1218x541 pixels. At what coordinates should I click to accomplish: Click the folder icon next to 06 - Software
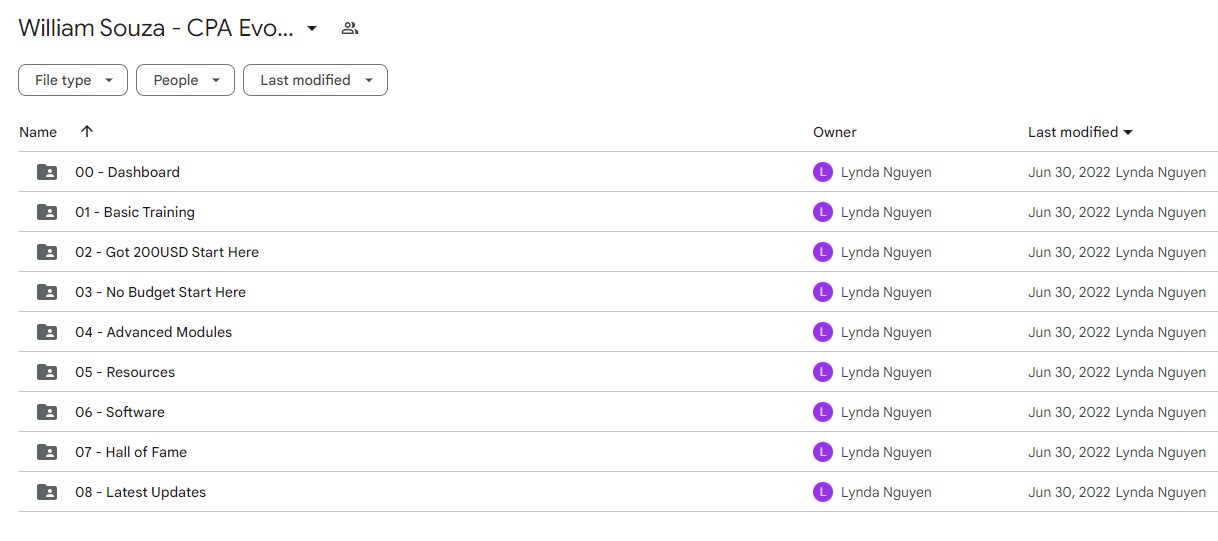[47, 412]
